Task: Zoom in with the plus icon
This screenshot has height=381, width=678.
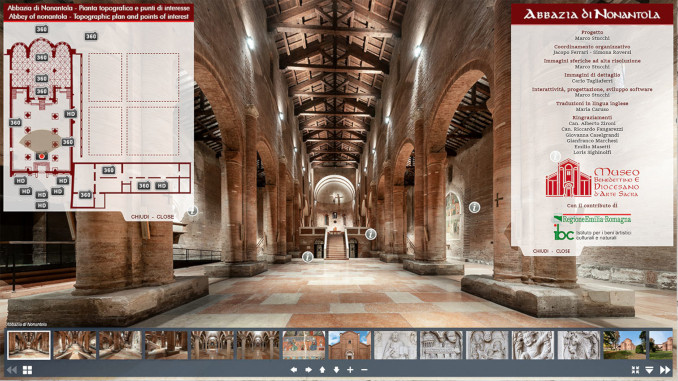Action: point(350,370)
